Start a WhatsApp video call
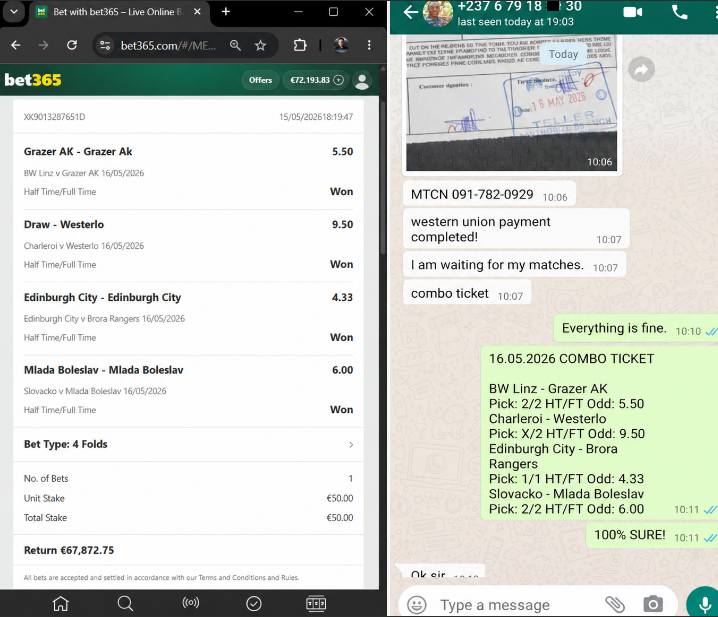The width and height of the screenshot is (718, 617). (x=633, y=12)
